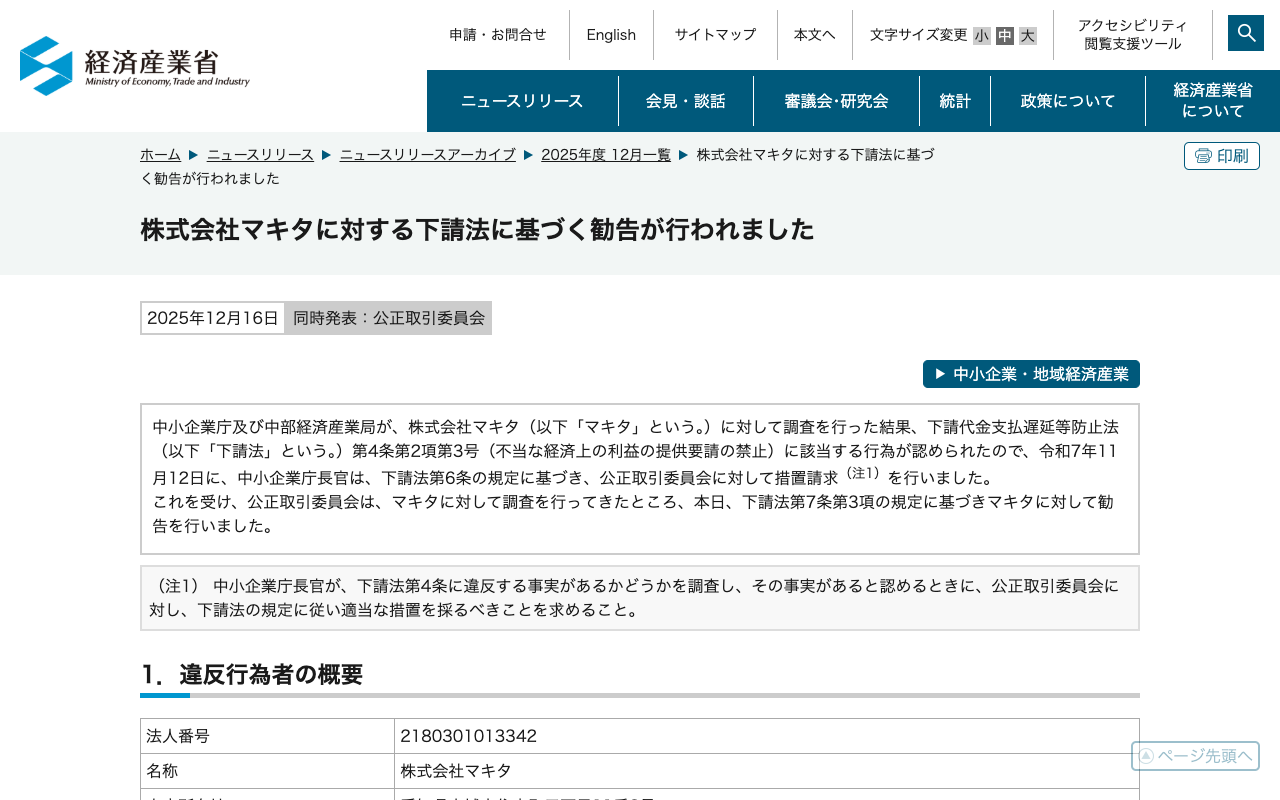Open the サイトマップ link
Image resolution: width=1280 pixels, height=800 pixels.
point(715,35)
